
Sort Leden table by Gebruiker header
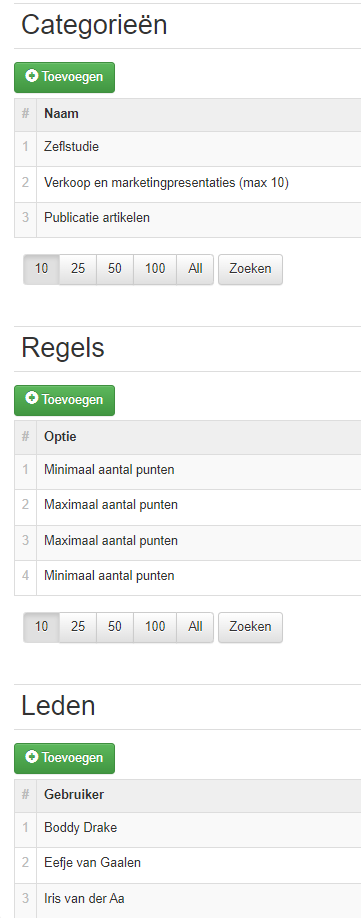(x=74, y=795)
